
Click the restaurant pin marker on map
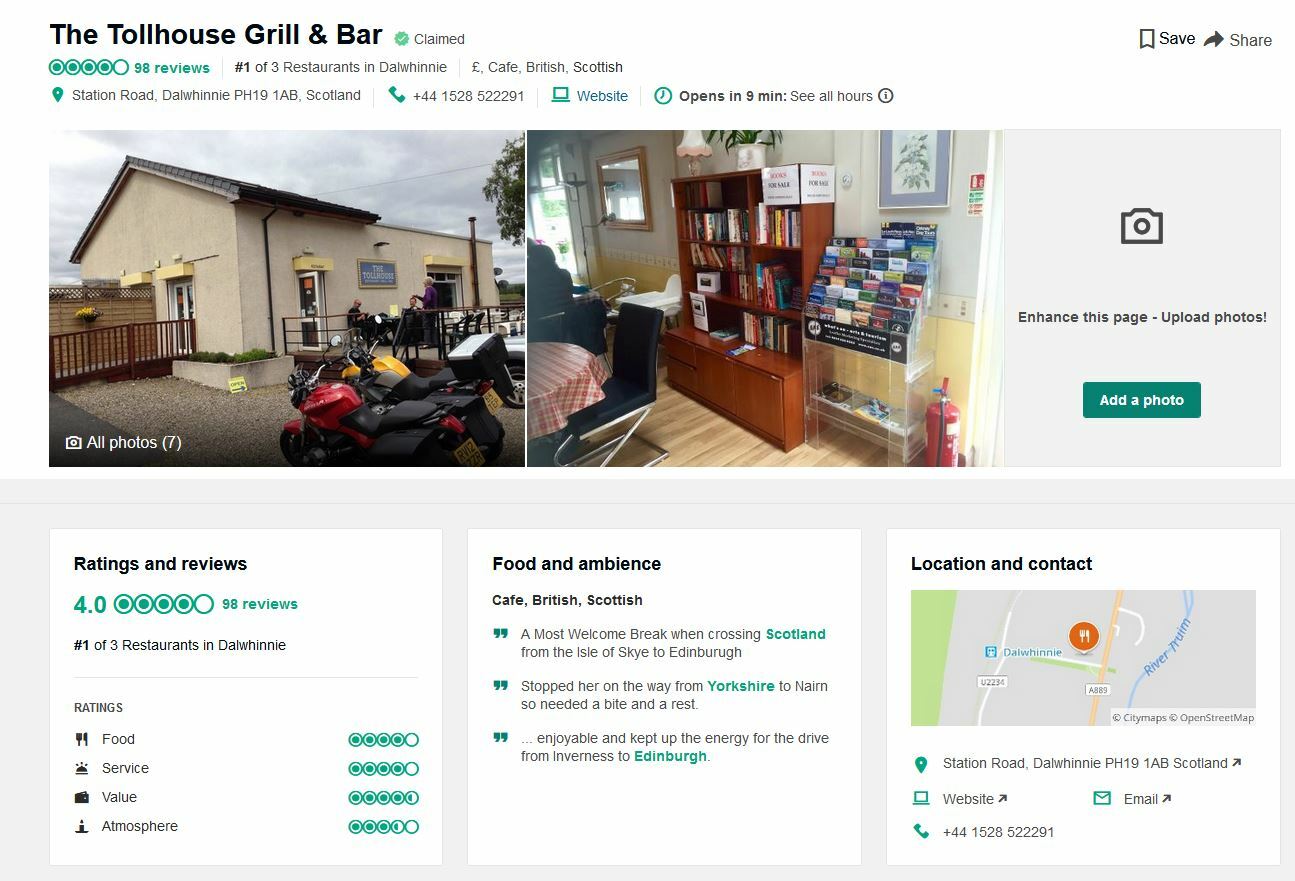tap(1084, 636)
